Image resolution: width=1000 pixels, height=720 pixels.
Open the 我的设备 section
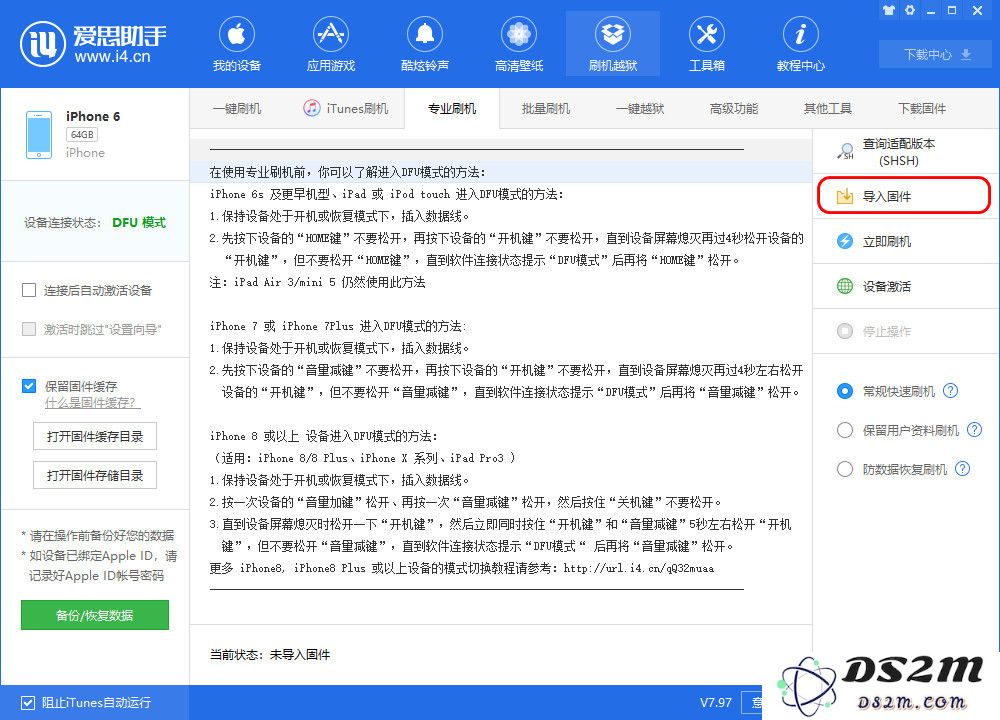point(237,44)
